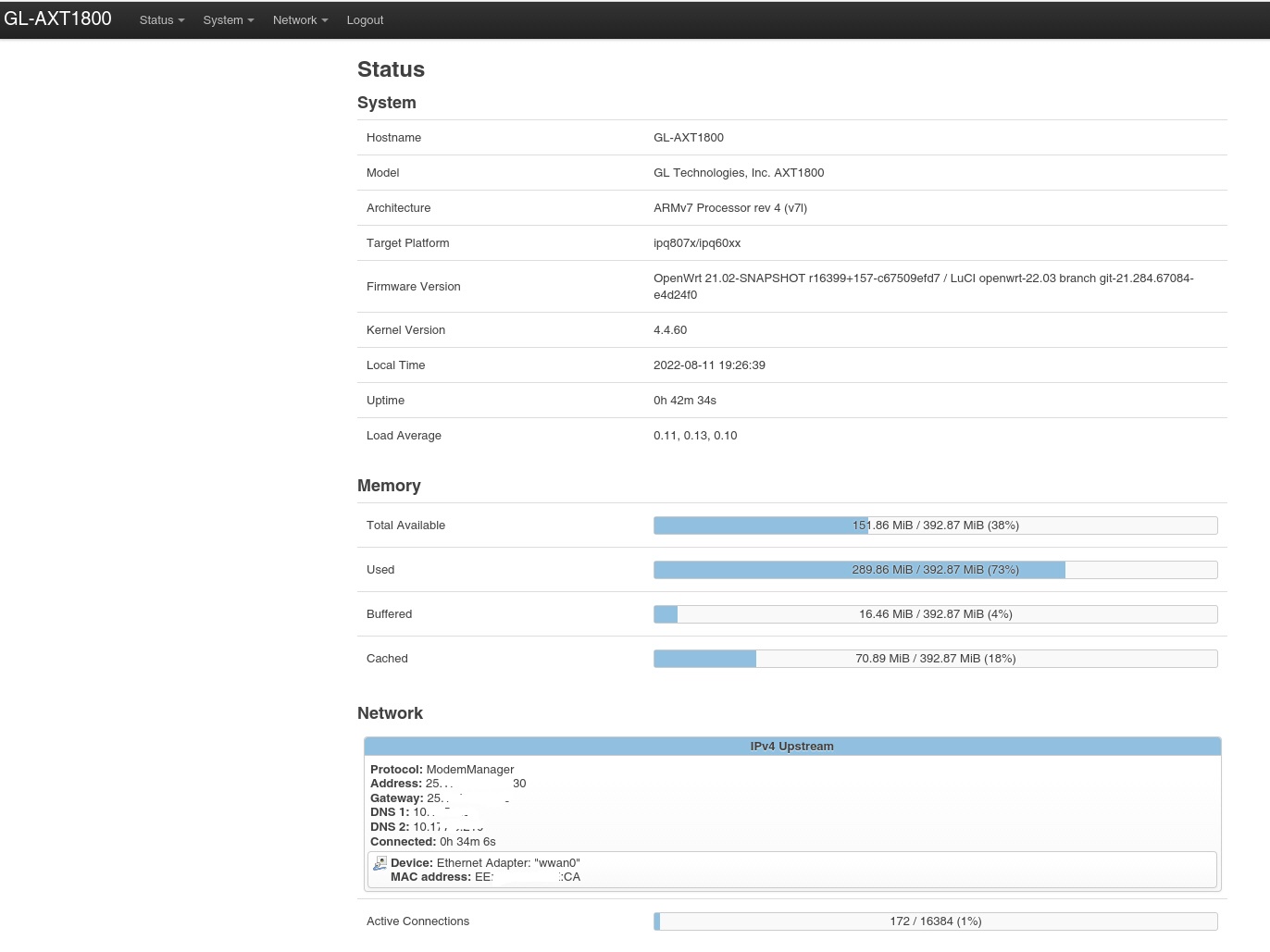1270x952 pixels.
Task: Click the Protocol ModemManager text
Action: 442,770
